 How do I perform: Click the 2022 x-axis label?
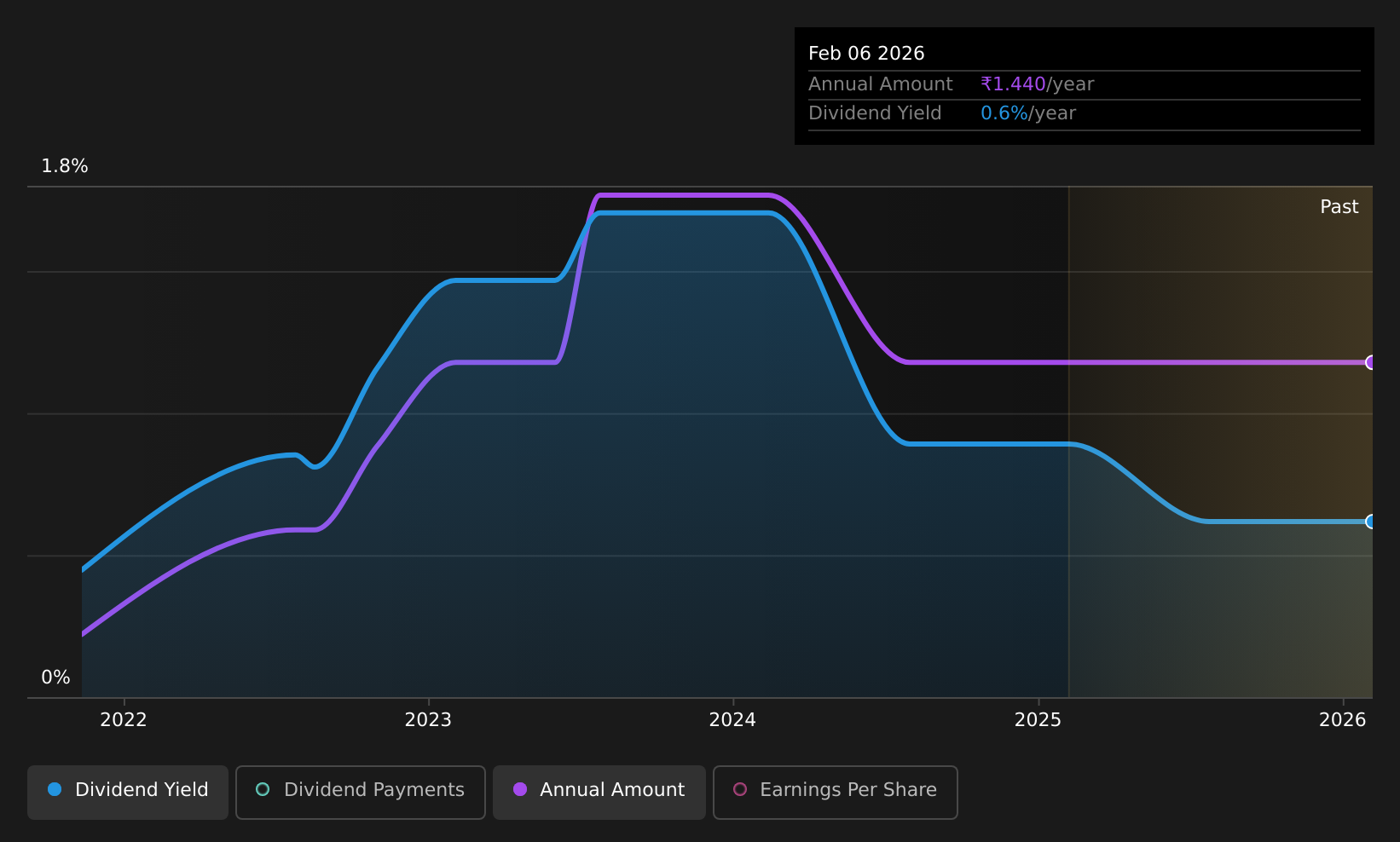click(124, 719)
